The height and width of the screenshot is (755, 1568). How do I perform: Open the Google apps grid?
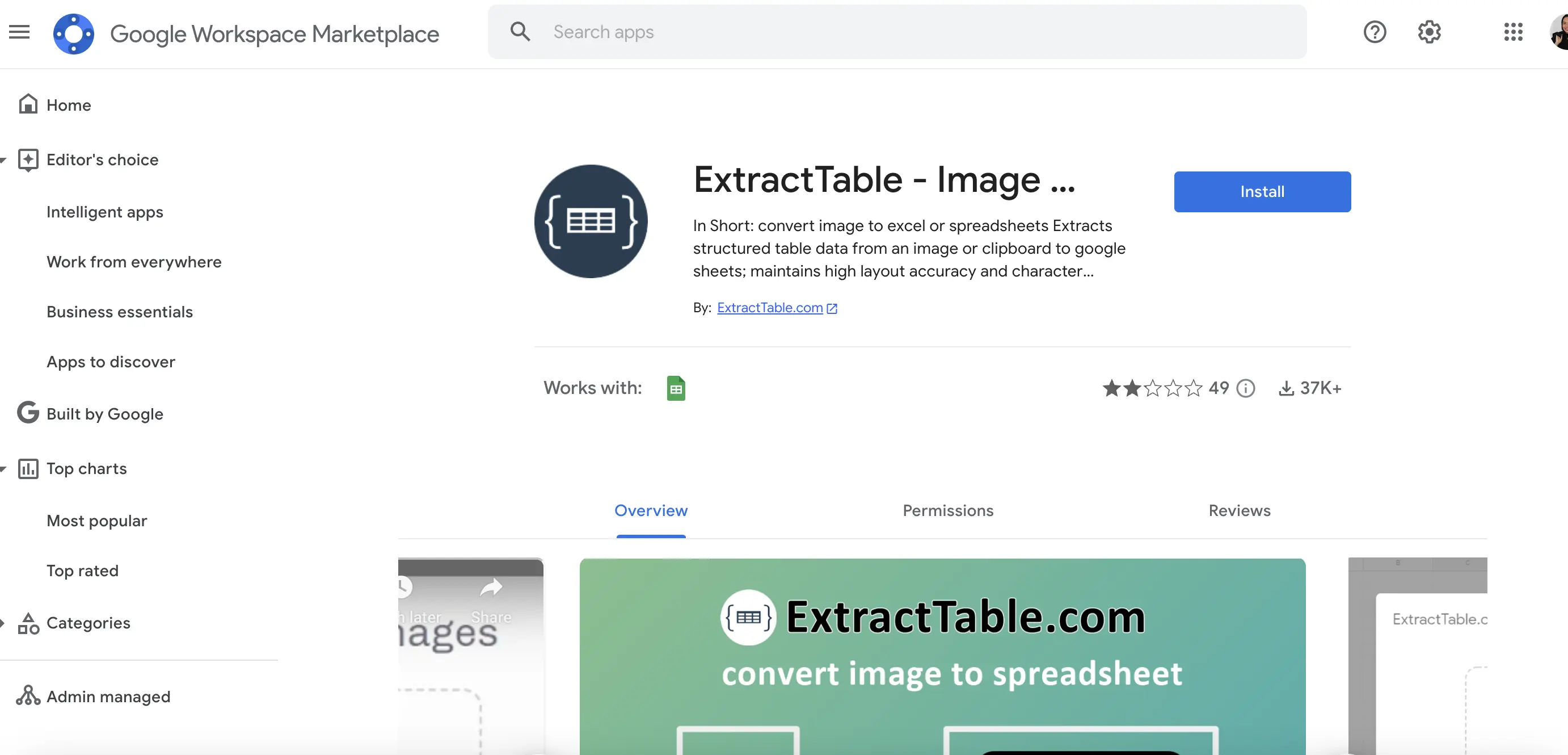1512,32
